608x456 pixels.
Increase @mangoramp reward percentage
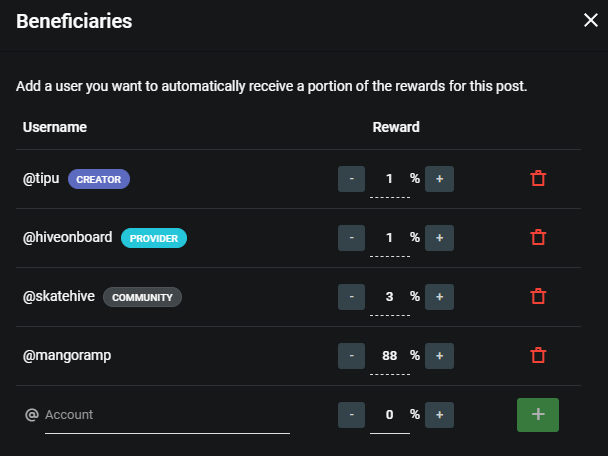click(x=439, y=356)
